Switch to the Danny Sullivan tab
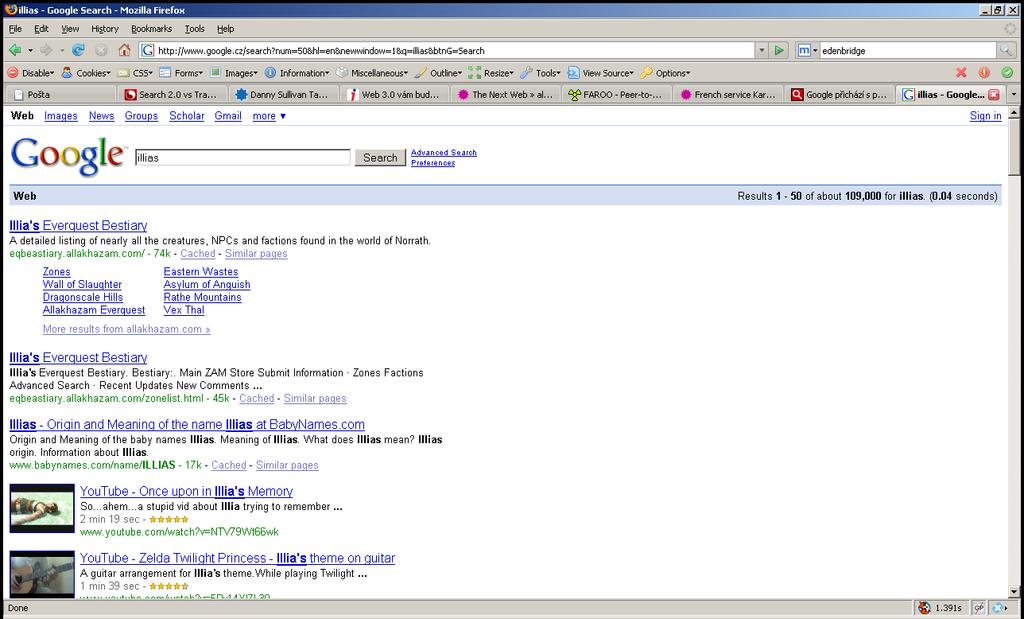The height and width of the screenshot is (619, 1024). [x=283, y=95]
